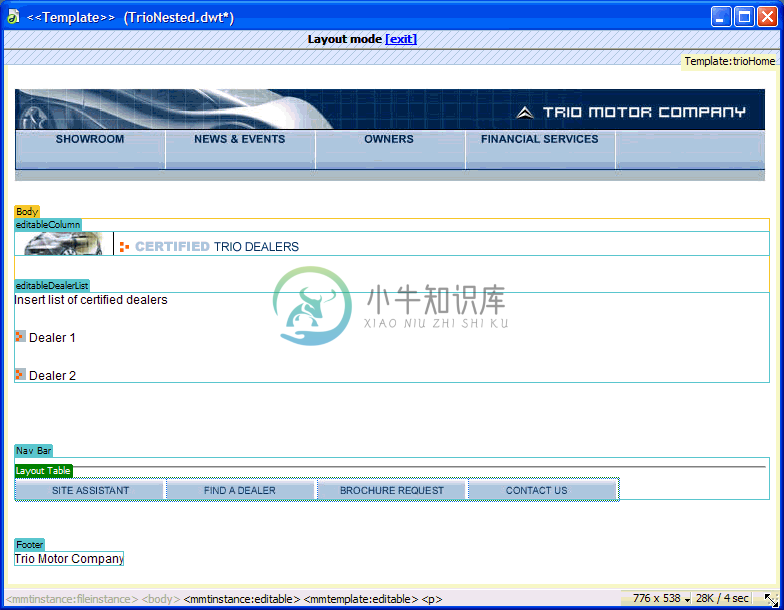Click the Trio Motor Company footer text

pyautogui.click(x=69, y=558)
